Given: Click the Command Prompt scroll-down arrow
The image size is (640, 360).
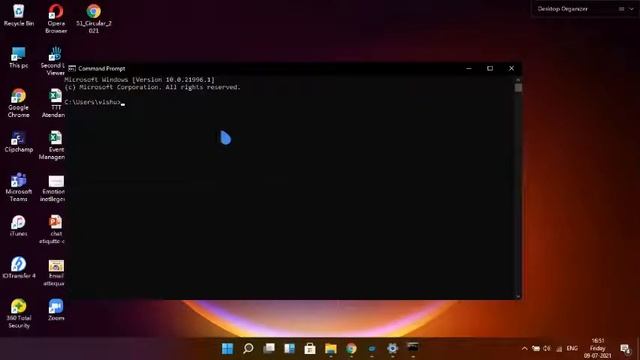Looking at the screenshot, I should (518, 297).
